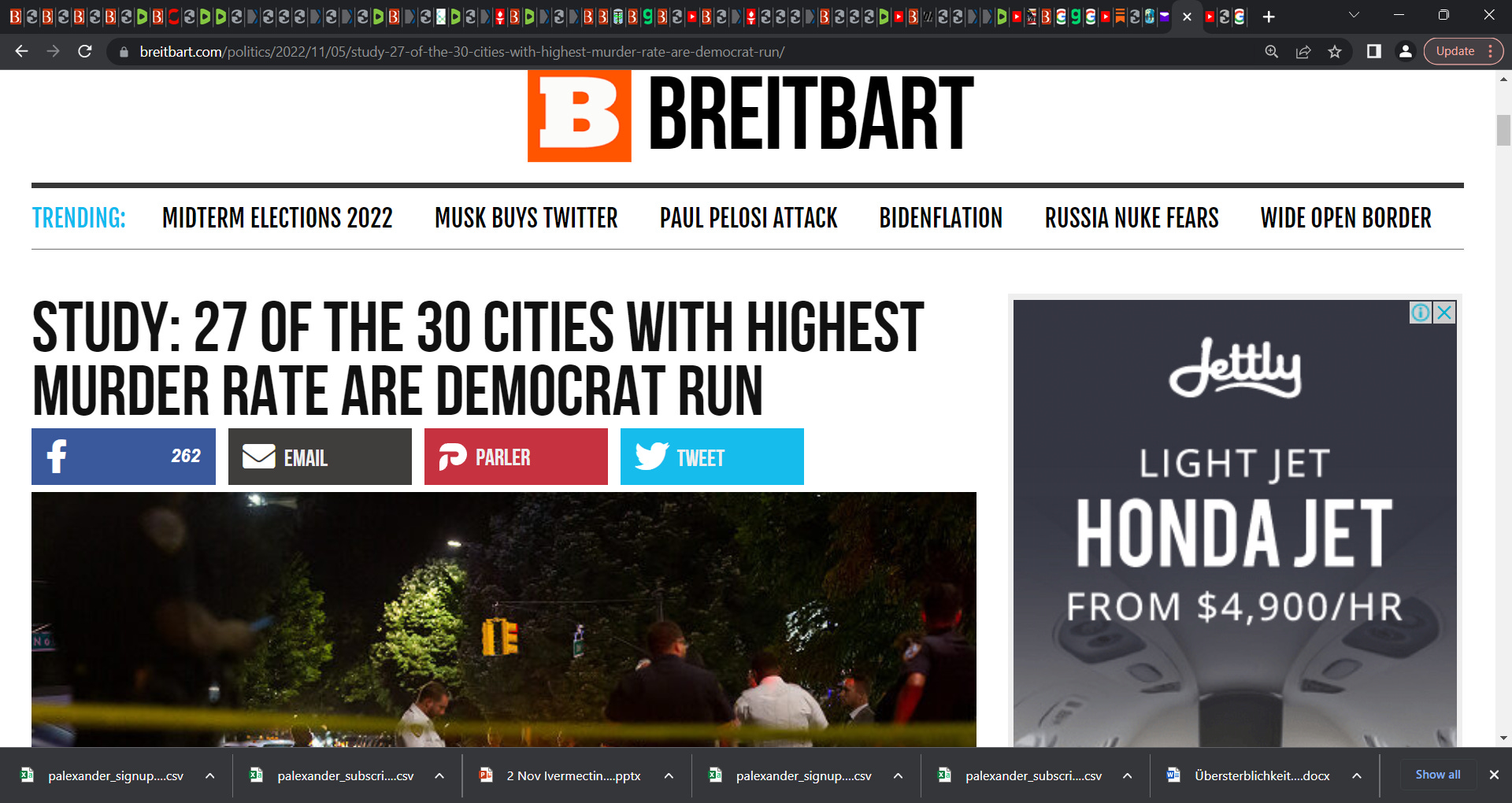Open the zoom magnifier in address bar

(x=1271, y=52)
